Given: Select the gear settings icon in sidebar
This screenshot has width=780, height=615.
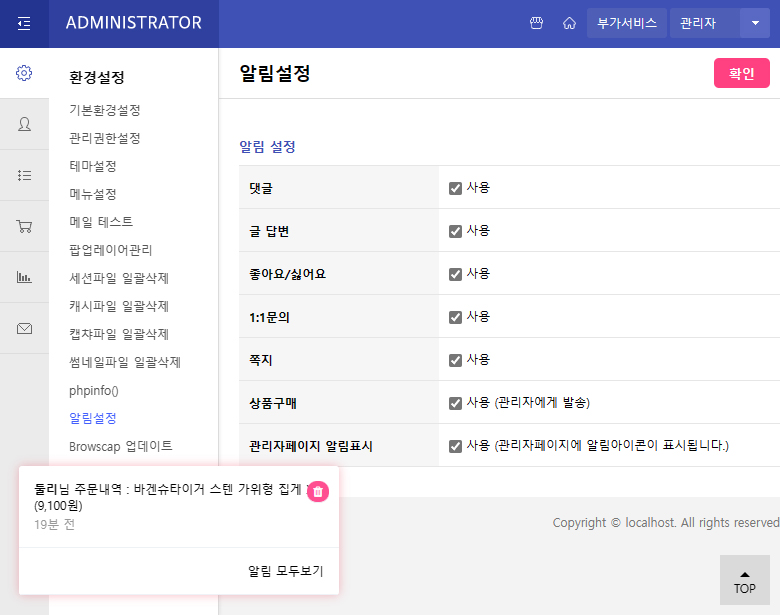Looking at the screenshot, I should click(x=24, y=73).
